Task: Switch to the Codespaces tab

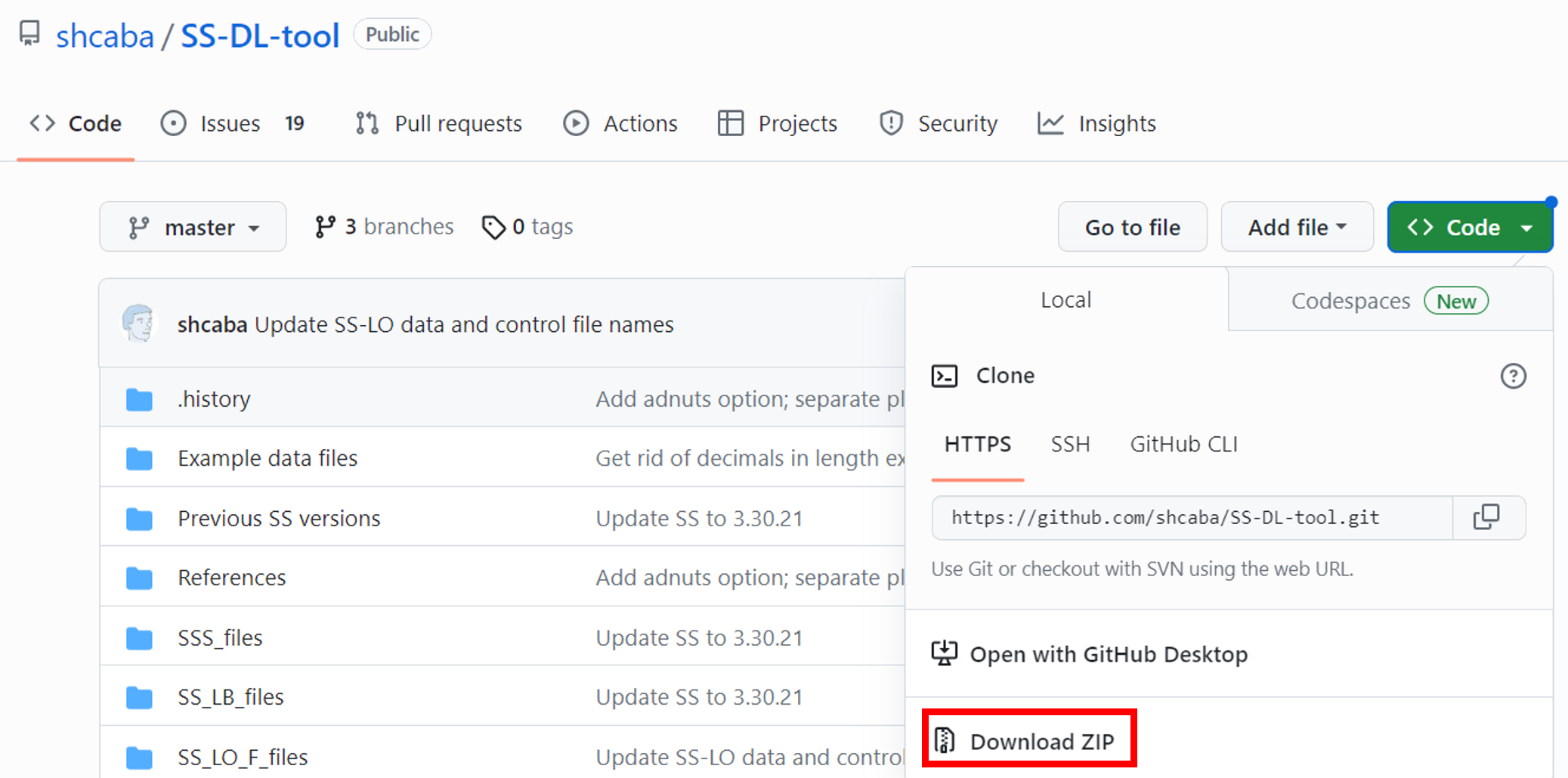Action: click(1390, 301)
